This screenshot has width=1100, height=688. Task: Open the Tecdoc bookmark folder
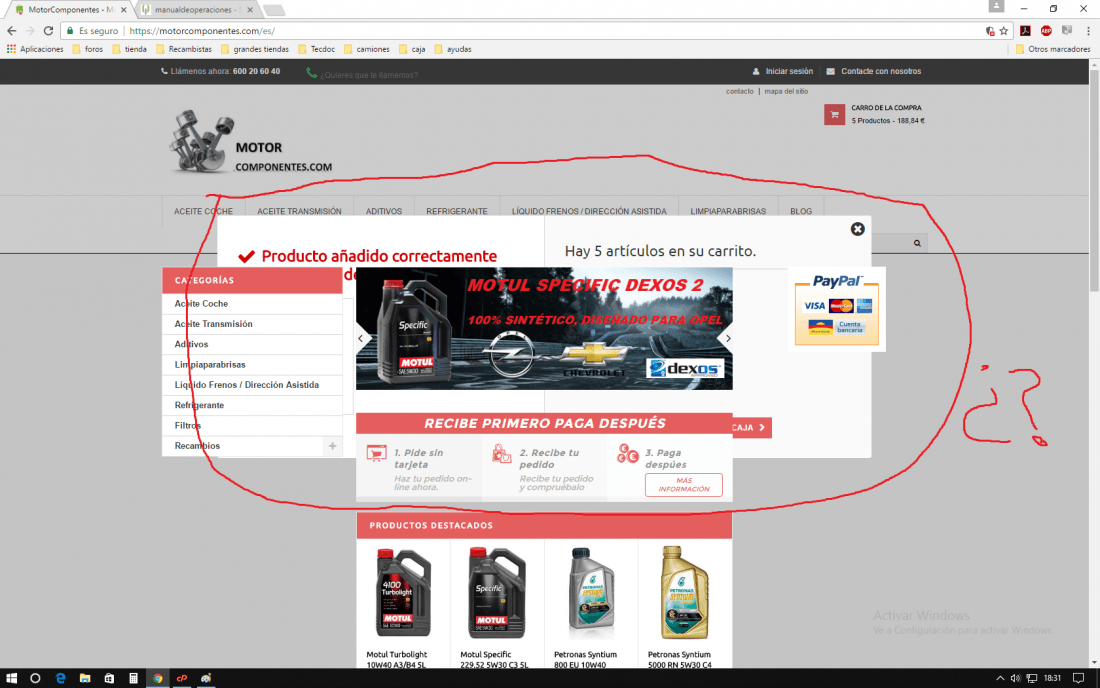tap(316, 49)
